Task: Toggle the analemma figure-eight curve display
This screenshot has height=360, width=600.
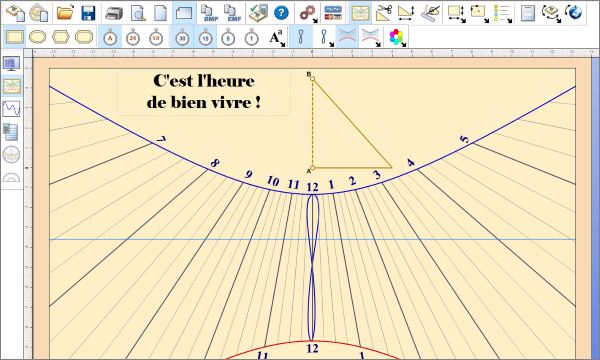Action: coord(301,37)
